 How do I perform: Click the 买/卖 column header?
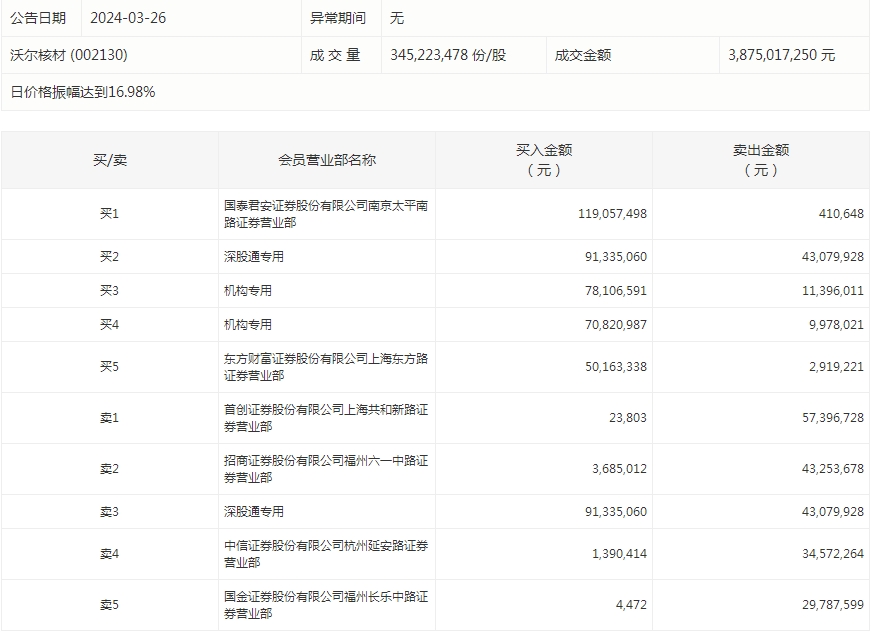coord(109,160)
